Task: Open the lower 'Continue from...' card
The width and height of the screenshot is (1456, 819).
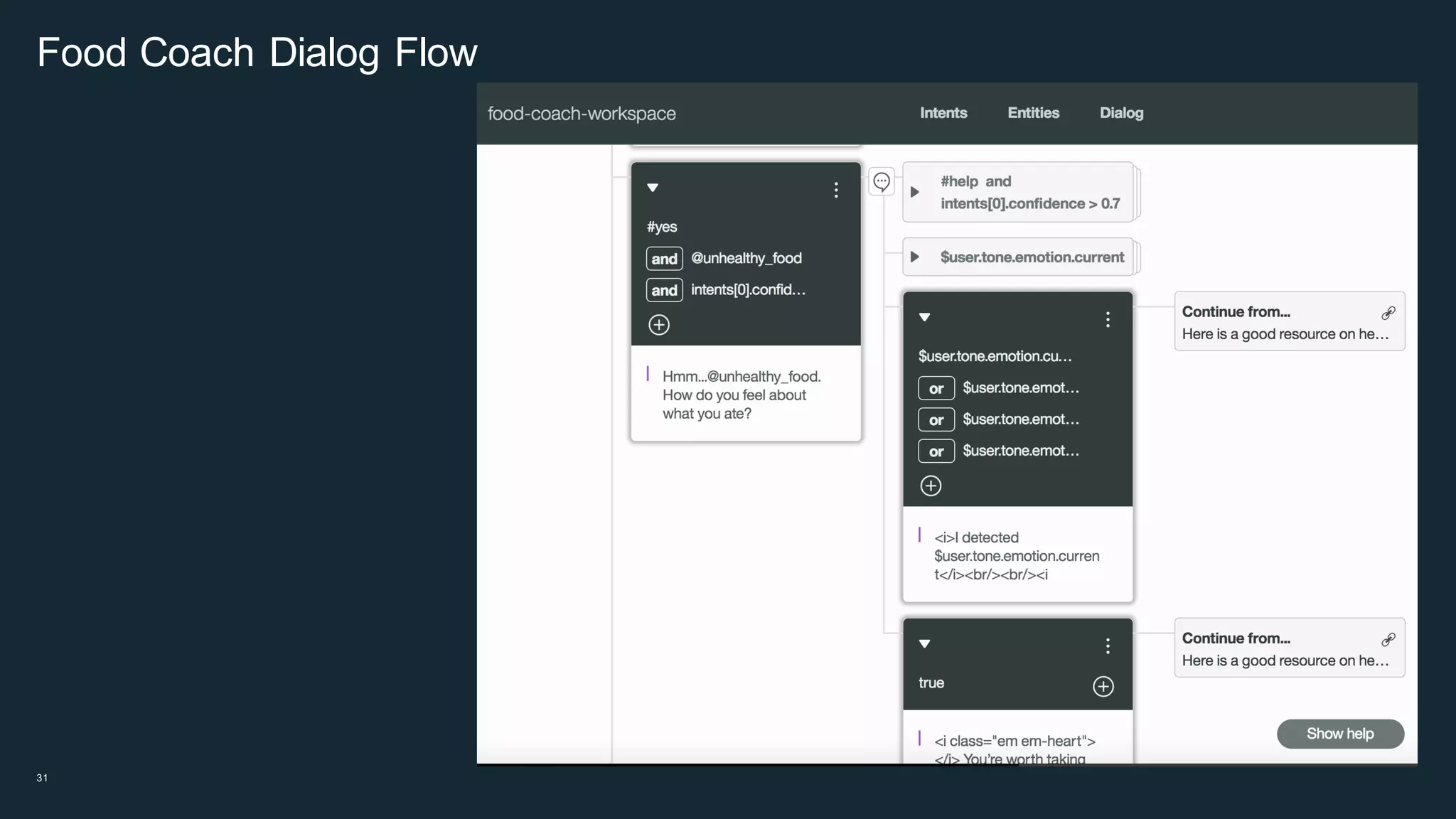Action: tap(1289, 648)
